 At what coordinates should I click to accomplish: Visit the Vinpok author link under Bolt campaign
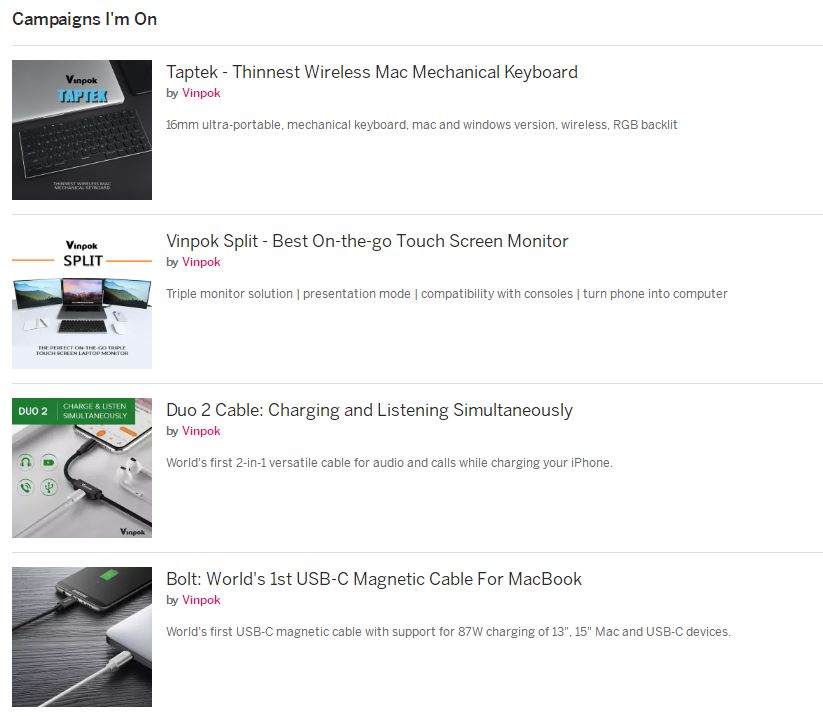point(201,600)
